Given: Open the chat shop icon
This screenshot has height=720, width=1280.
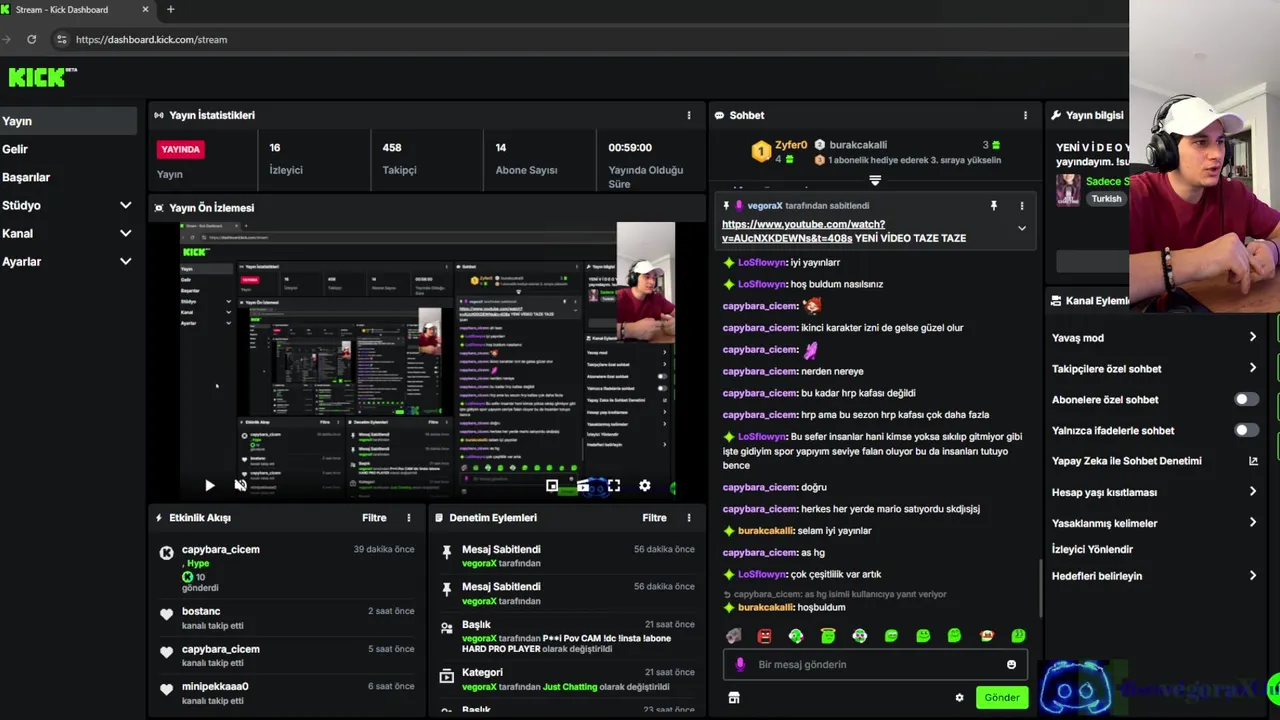Looking at the screenshot, I should coord(733,698).
